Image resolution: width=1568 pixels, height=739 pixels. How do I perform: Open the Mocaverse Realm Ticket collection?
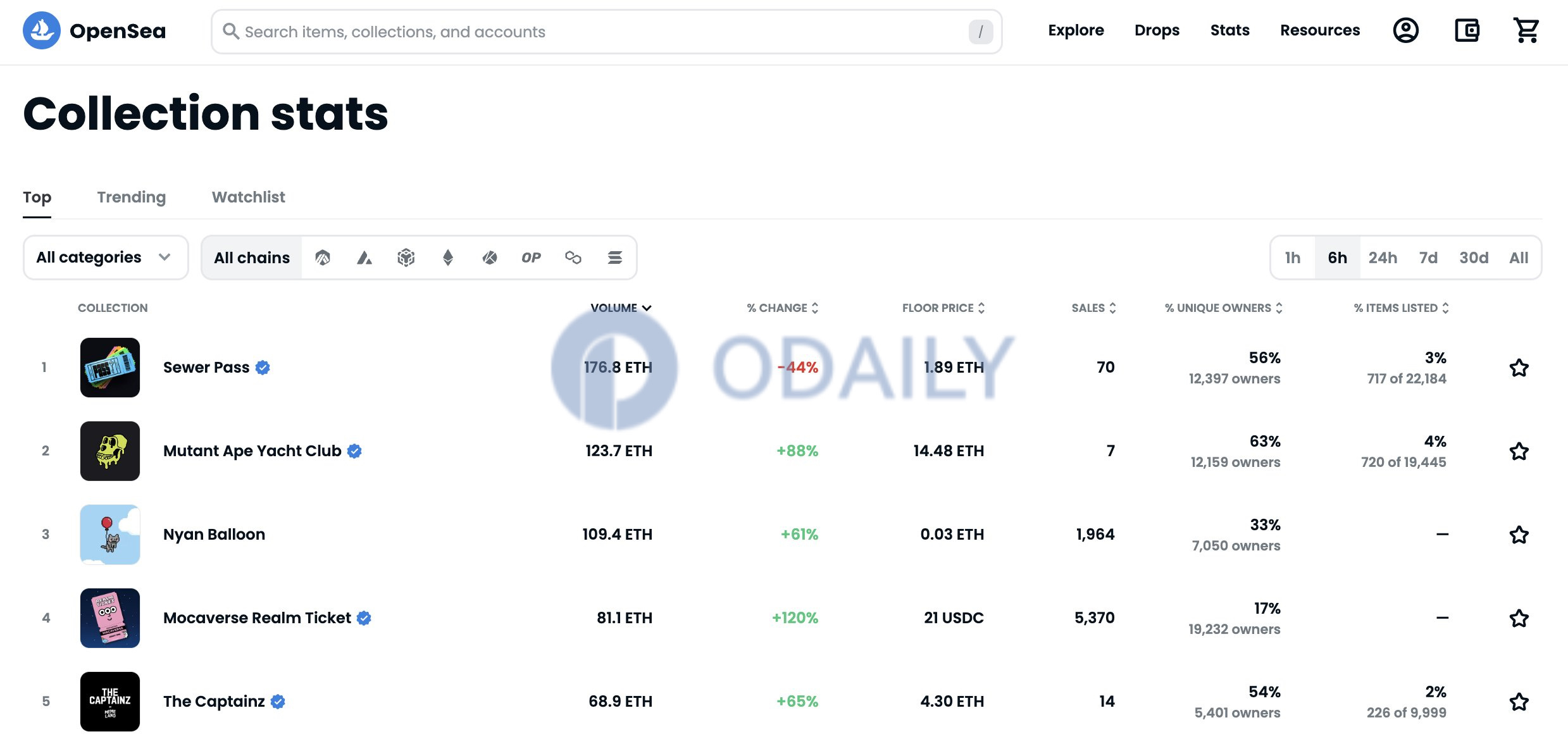(x=257, y=618)
